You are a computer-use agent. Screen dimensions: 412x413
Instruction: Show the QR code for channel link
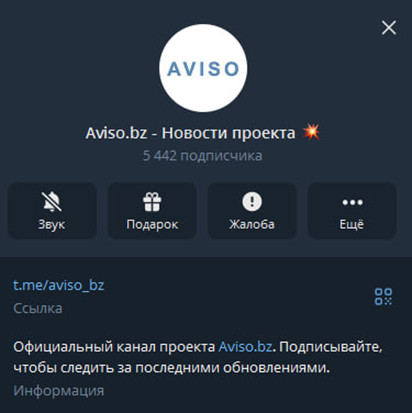[383, 296]
